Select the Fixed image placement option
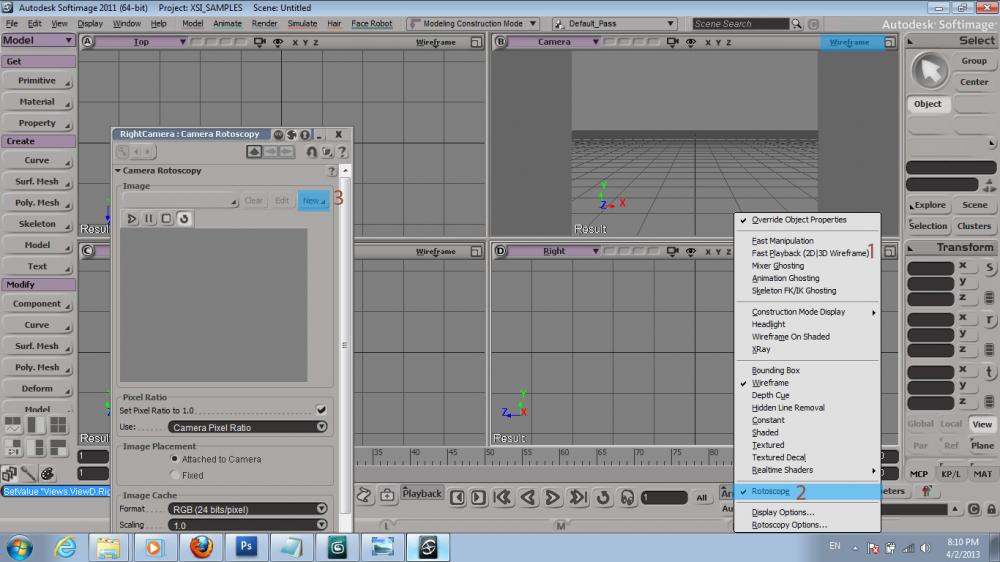 coord(174,475)
